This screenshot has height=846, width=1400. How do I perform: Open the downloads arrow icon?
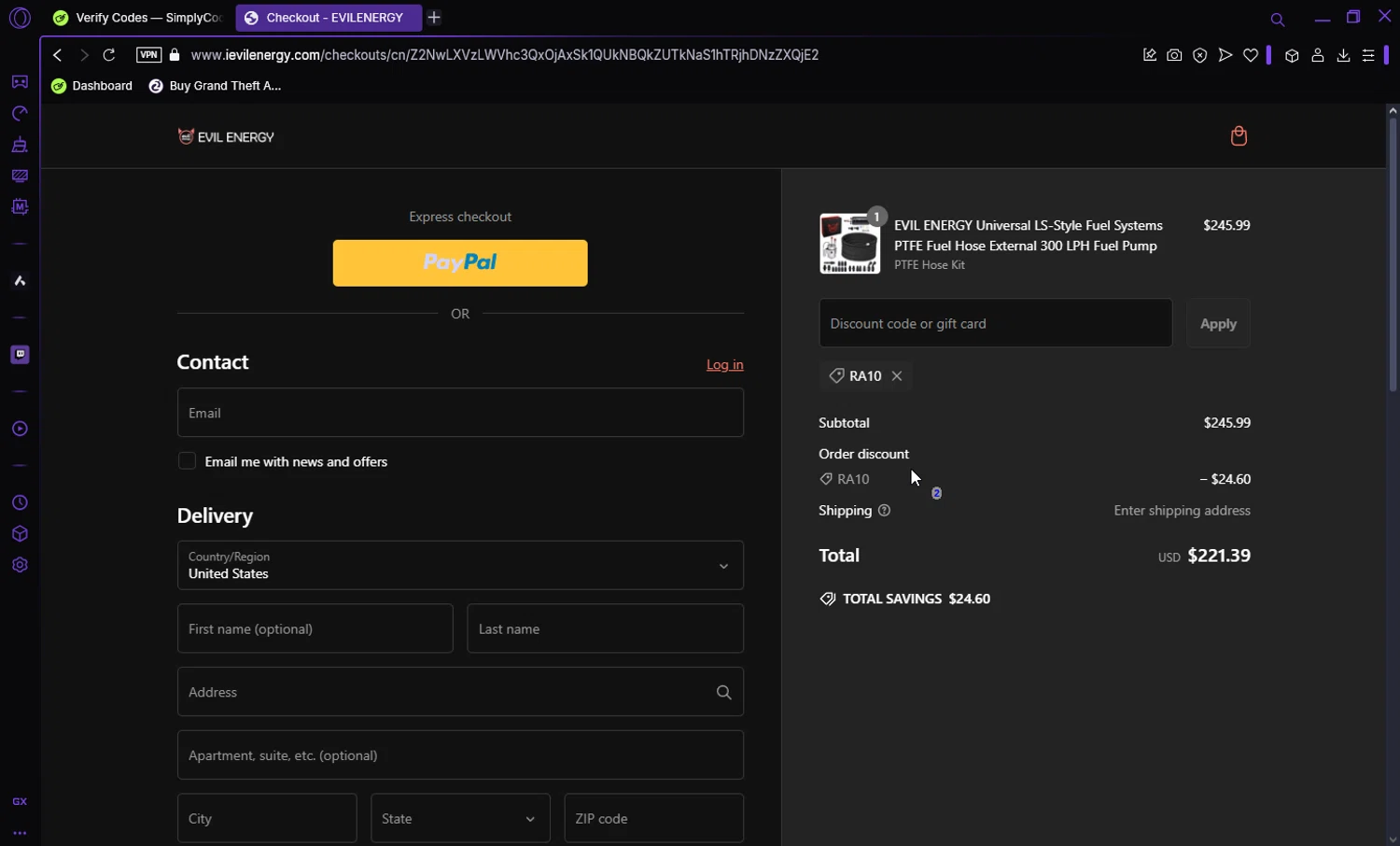coord(1343,55)
